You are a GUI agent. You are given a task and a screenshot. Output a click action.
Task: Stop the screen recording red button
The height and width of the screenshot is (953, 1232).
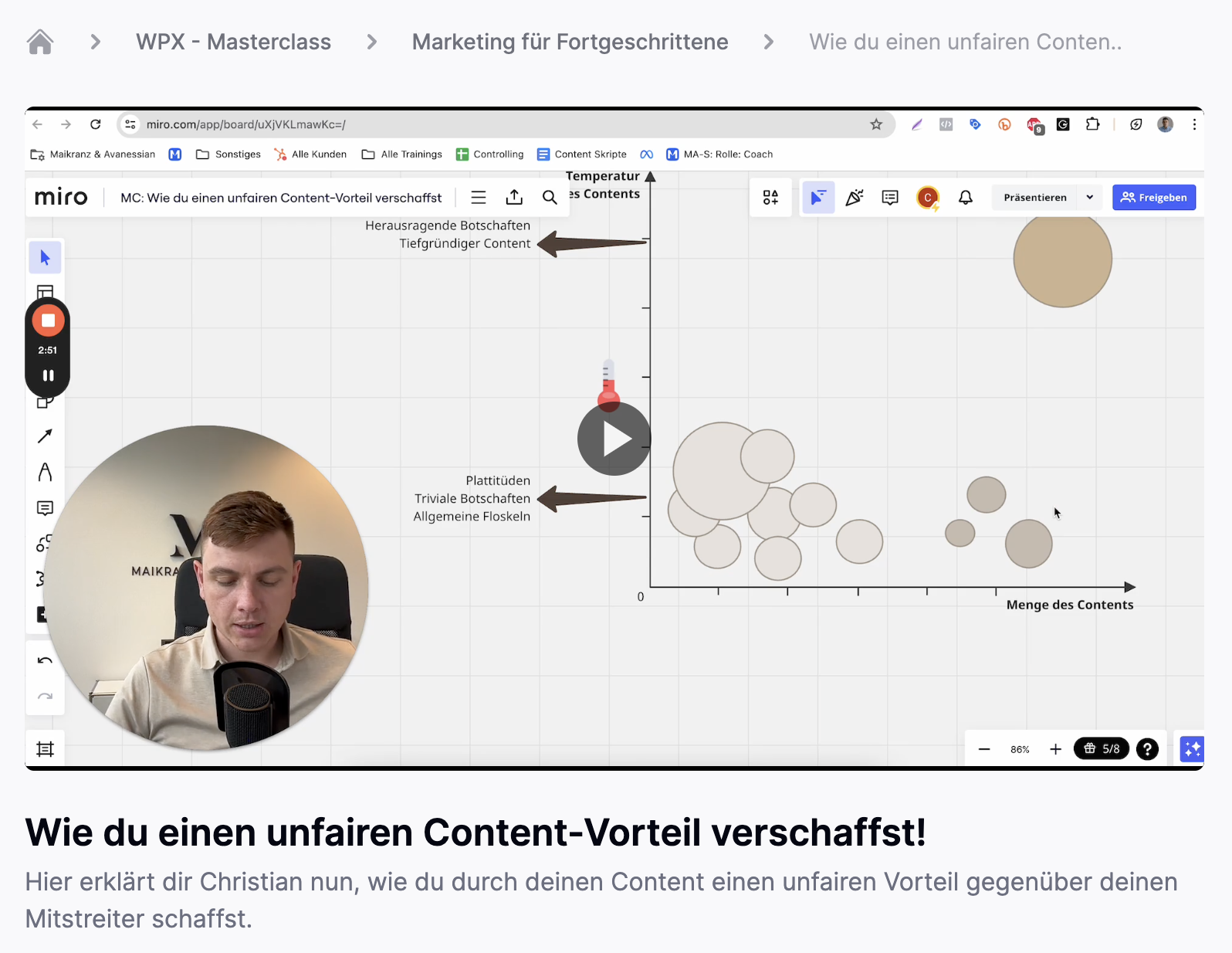pos(48,320)
